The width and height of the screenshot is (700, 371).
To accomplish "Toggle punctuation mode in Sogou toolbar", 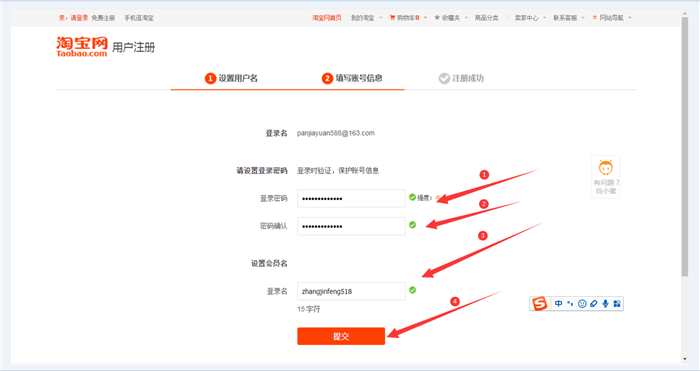I will coord(570,304).
